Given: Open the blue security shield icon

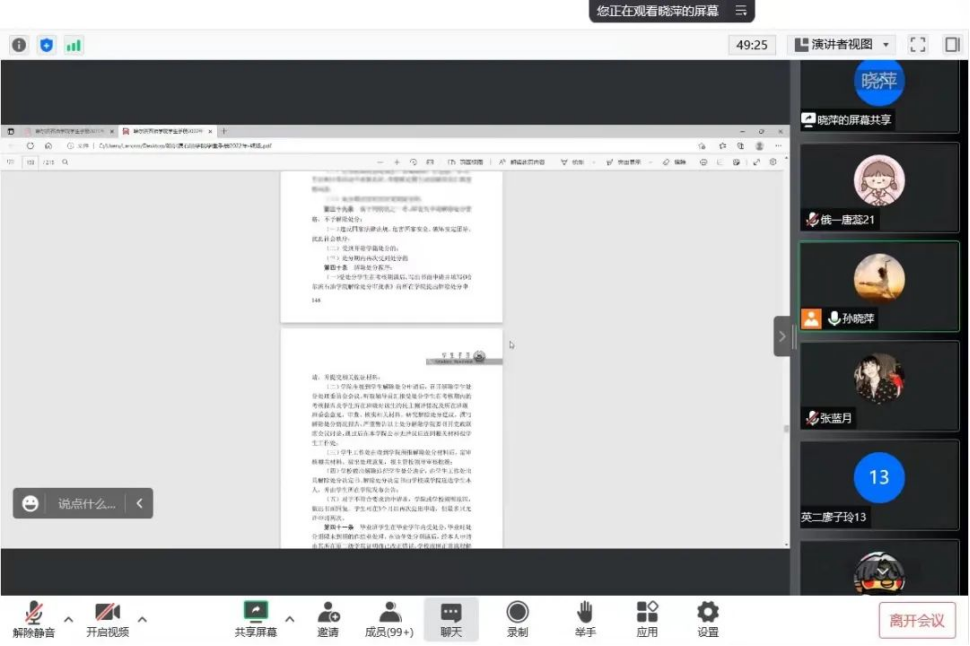Looking at the screenshot, I should click(x=46, y=45).
